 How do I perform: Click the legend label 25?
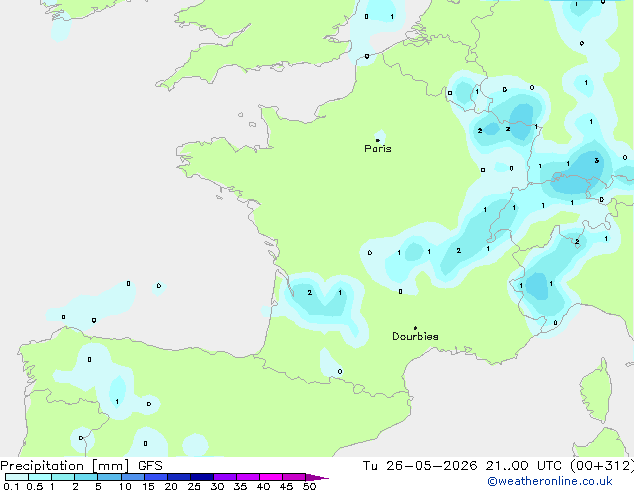194,486
